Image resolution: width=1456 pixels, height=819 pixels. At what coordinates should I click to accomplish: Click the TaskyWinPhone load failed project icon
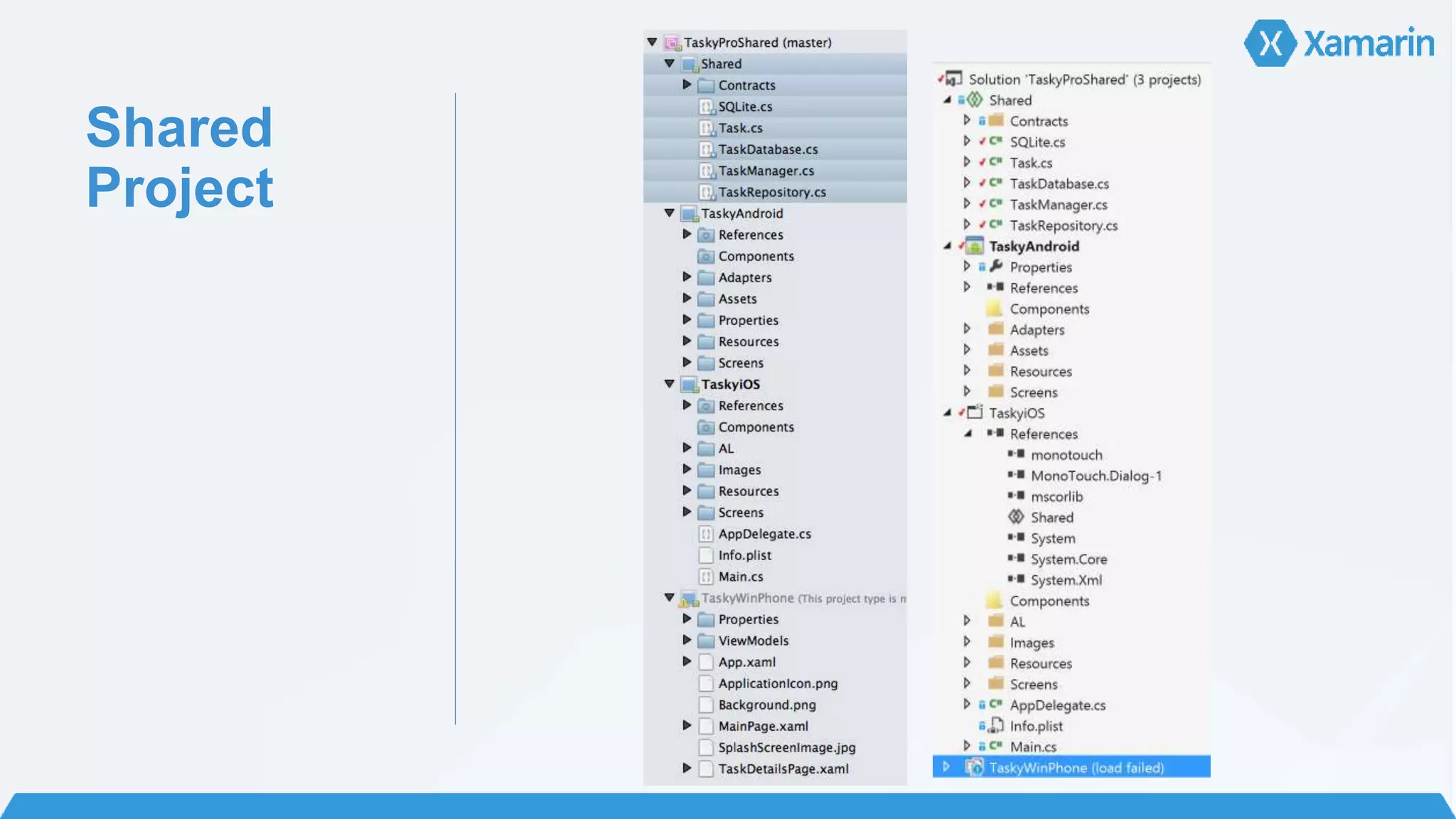(x=975, y=768)
